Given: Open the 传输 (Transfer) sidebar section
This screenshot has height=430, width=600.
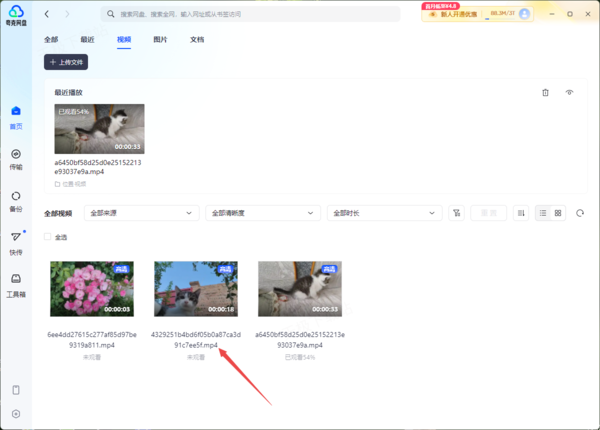Looking at the screenshot, I should coord(16,157).
